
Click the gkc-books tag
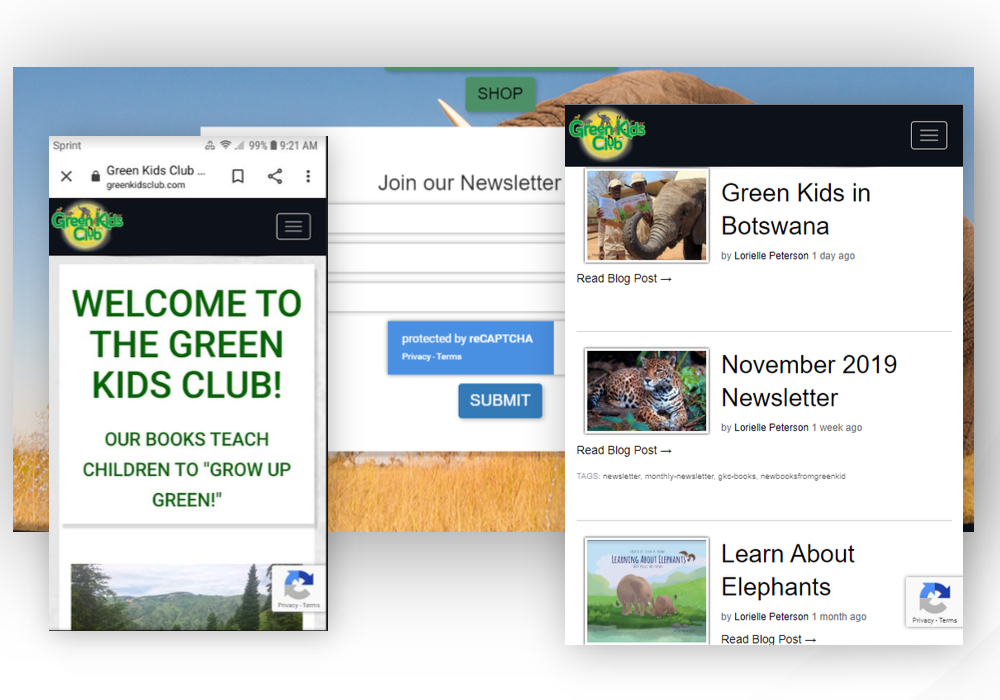(x=737, y=476)
